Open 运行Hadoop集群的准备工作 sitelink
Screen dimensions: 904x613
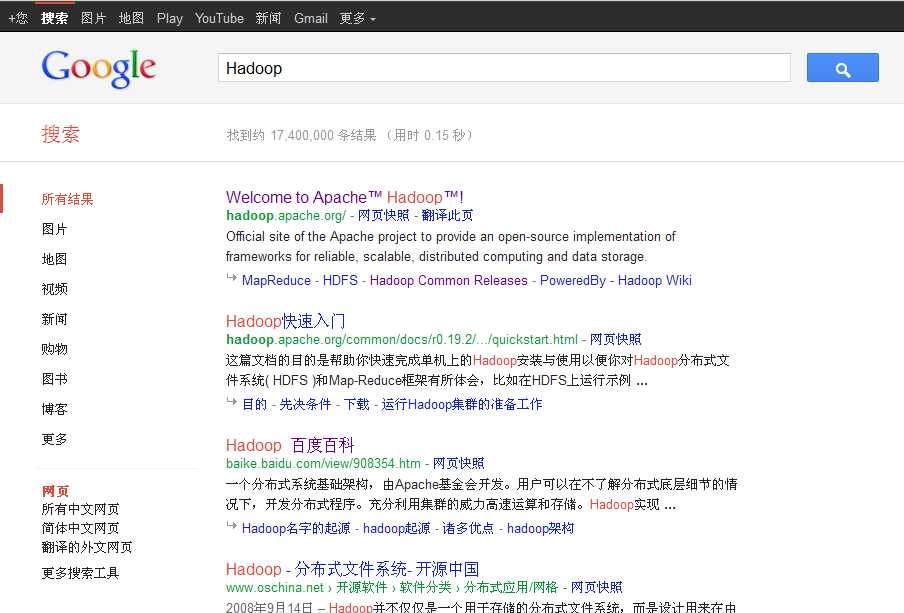[462, 404]
